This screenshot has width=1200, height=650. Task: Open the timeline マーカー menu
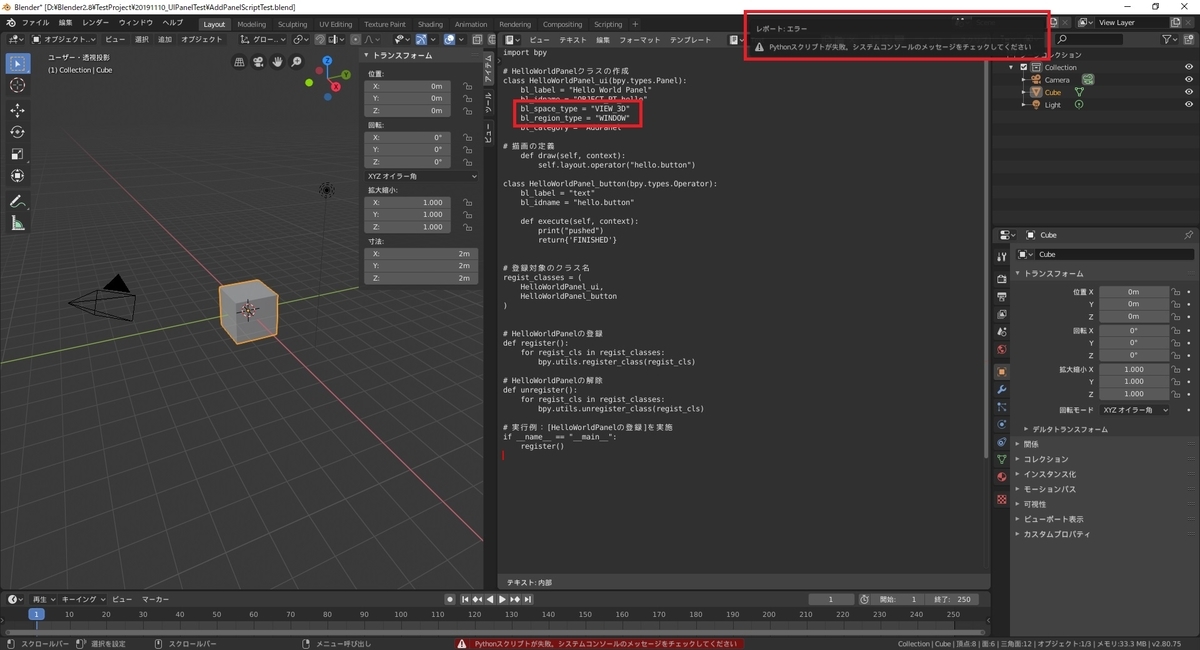(x=155, y=599)
